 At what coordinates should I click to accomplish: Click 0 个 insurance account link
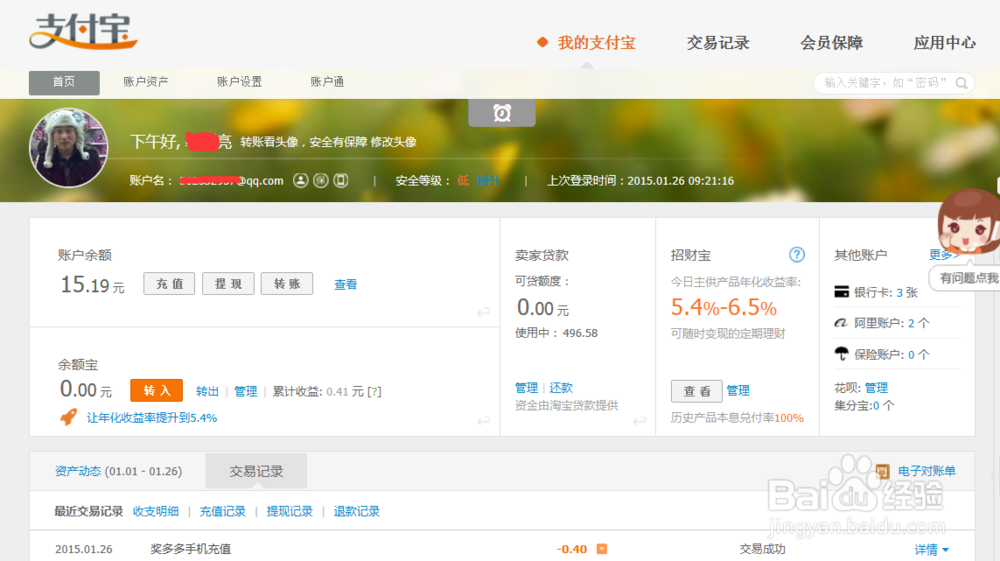918,354
